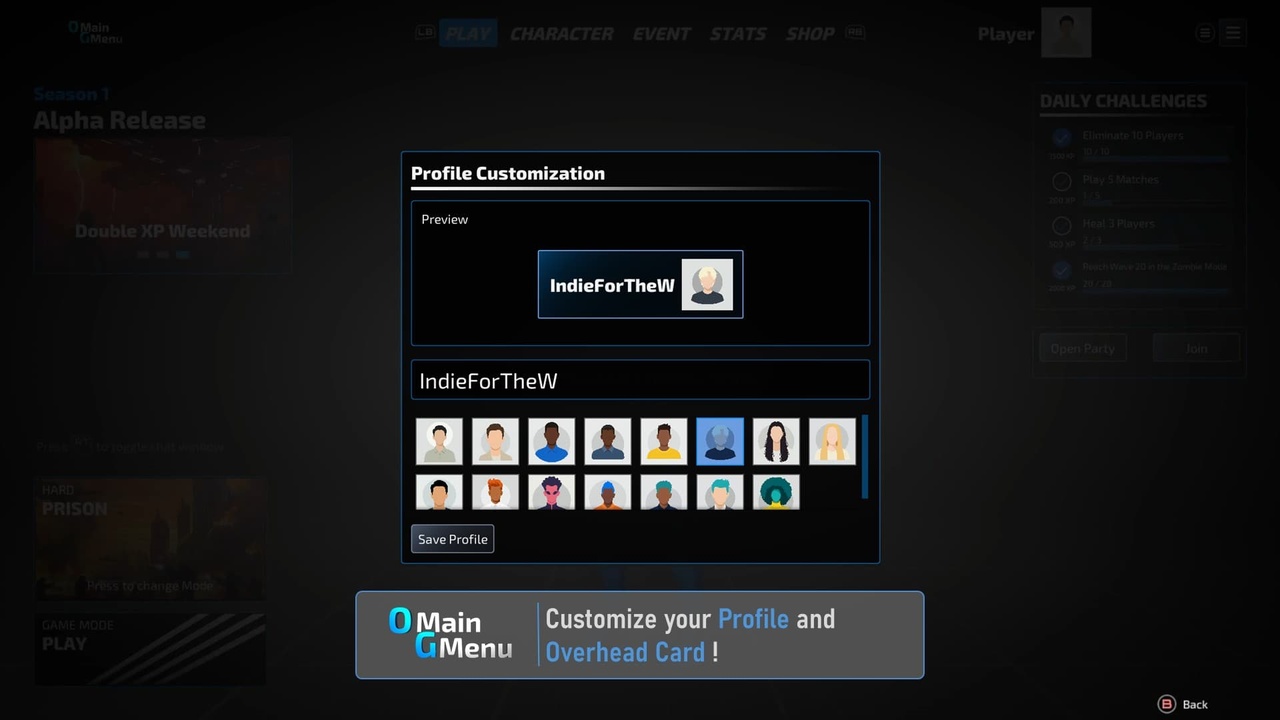Viewport: 1280px width, 720px height.
Task: Select the green afro avatar thumbnail
Action: pos(776,492)
